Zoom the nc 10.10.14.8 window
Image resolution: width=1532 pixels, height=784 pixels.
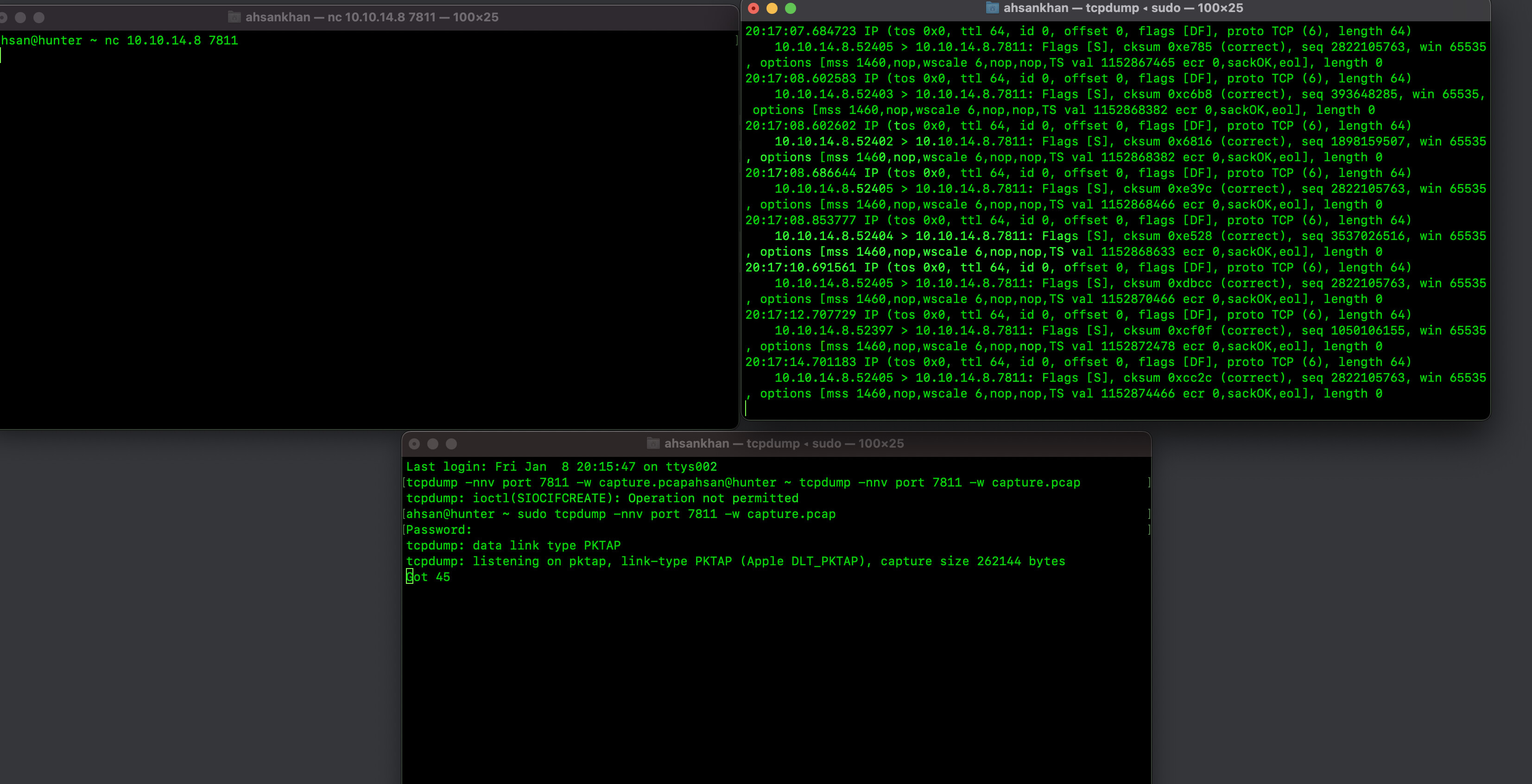pos(38,18)
